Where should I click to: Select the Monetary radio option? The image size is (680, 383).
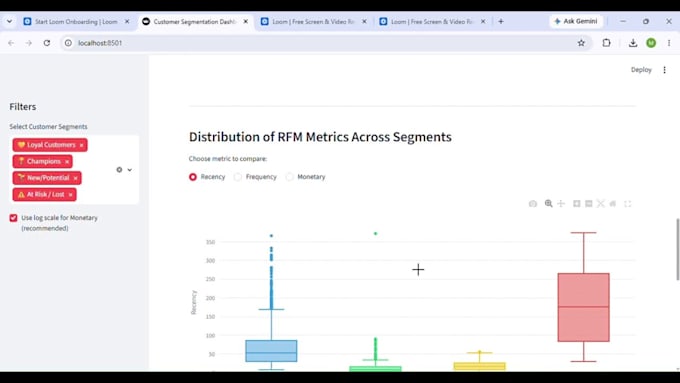coord(289,177)
